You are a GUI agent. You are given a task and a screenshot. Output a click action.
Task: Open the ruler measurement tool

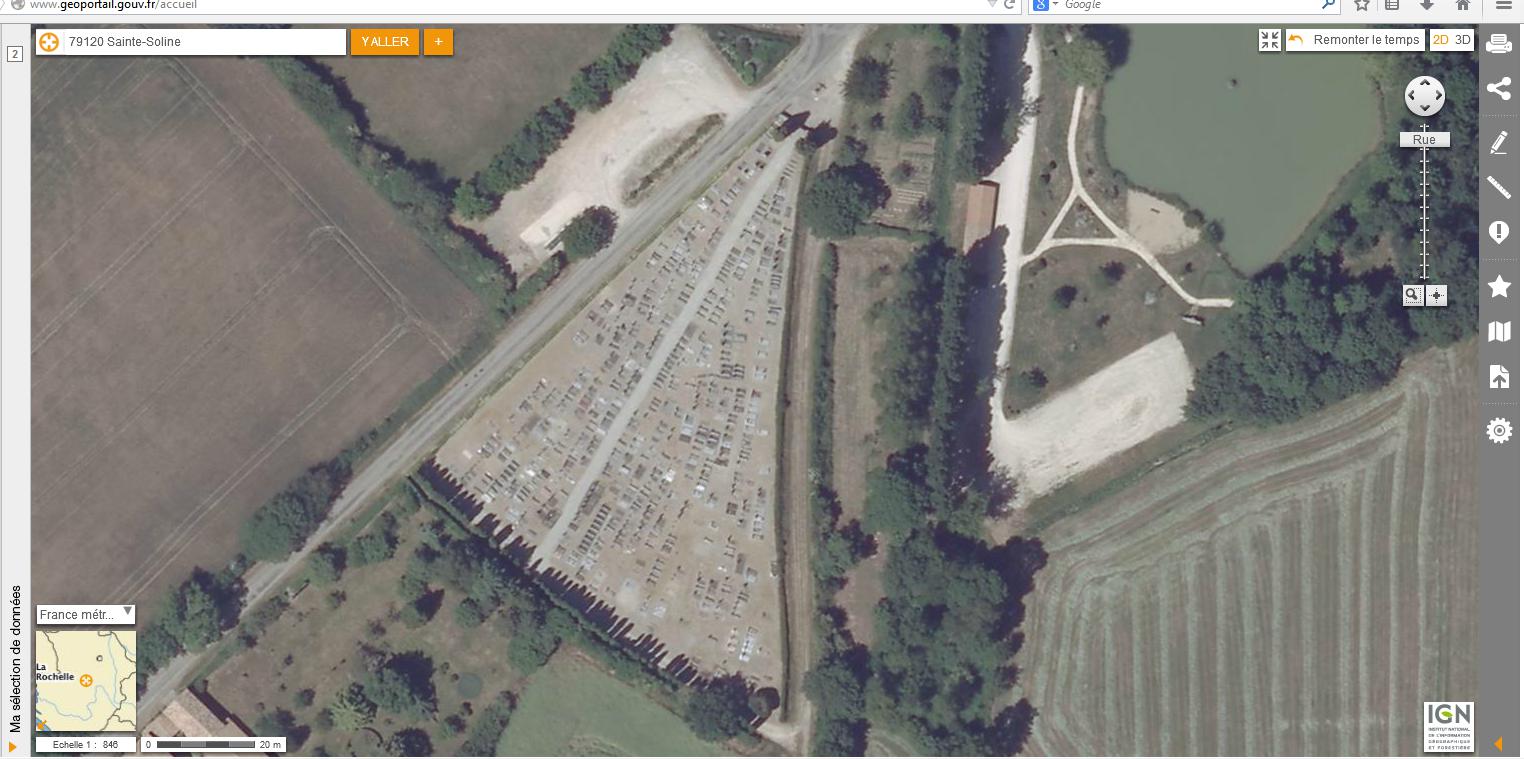1498,187
